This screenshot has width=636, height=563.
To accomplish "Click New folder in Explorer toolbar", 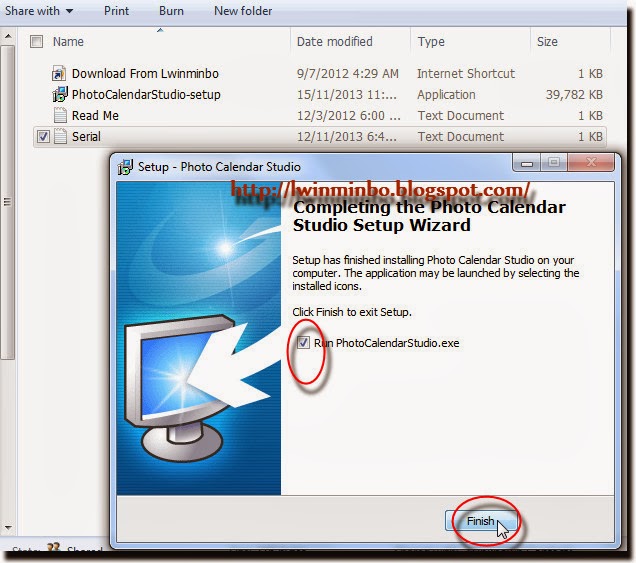I will point(243,11).
